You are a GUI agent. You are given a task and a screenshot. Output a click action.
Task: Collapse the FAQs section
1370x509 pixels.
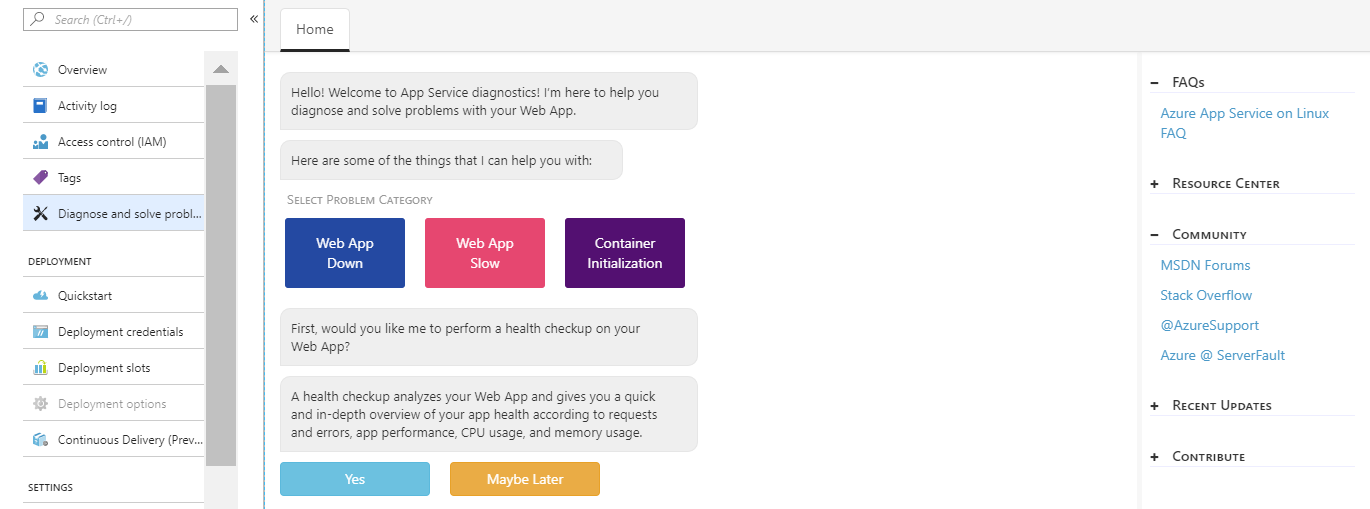coord(1155,83)
